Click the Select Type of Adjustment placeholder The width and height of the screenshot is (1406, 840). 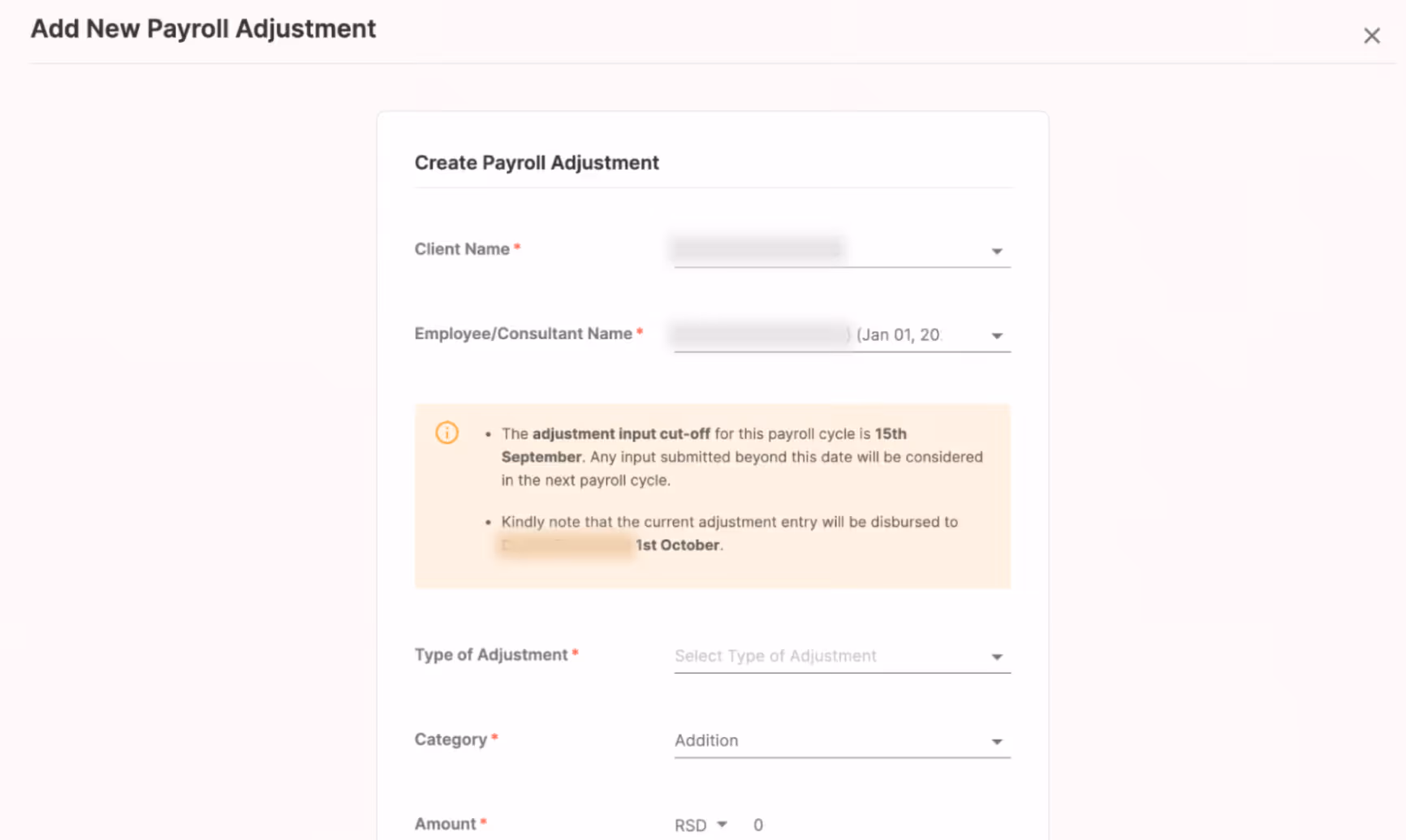pyautogui.click(x=775, y=656)
